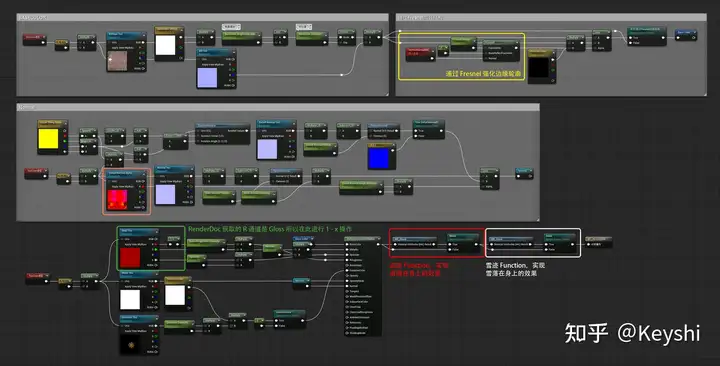Click the solid blue color preview
Screen dimensions: 720x366
pos(378,158)
